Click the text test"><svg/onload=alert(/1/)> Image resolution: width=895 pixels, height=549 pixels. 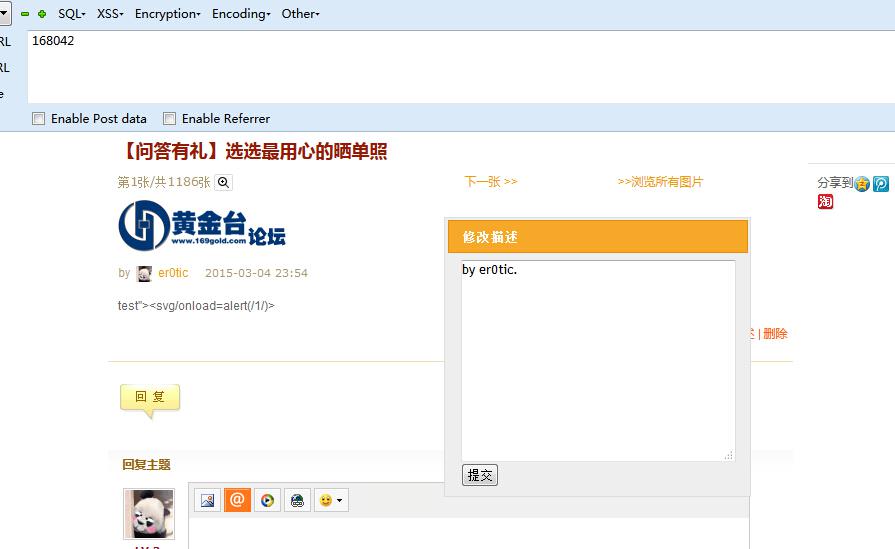coord(196,306)
